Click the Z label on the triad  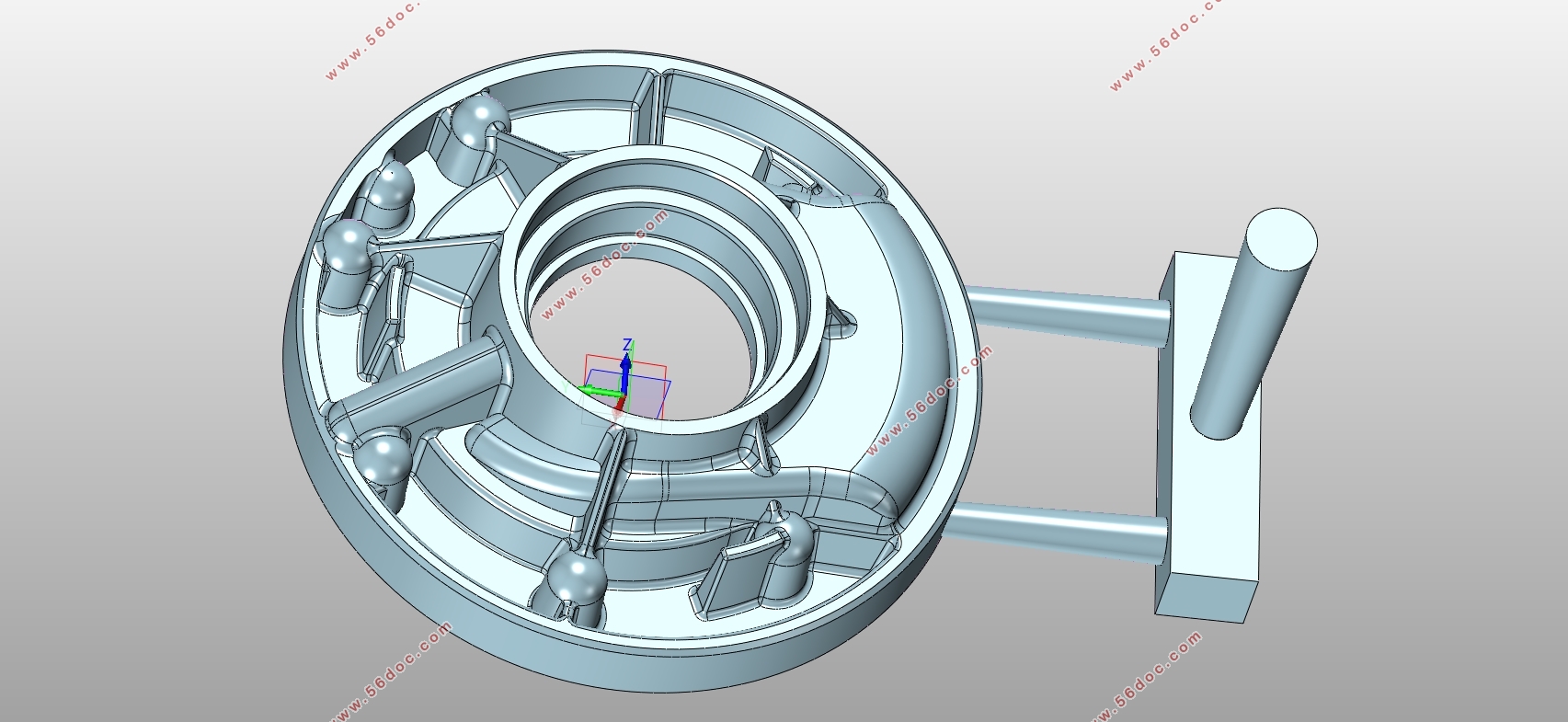tap(627, 345)
